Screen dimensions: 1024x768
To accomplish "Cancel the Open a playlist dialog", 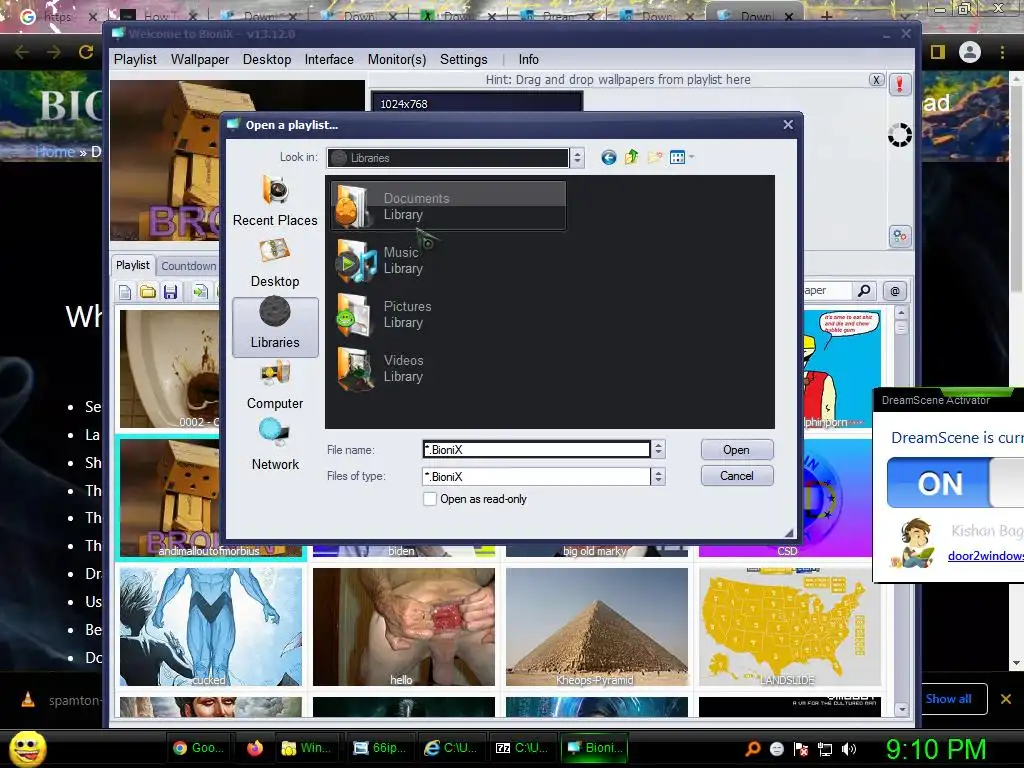I will 737,476.
